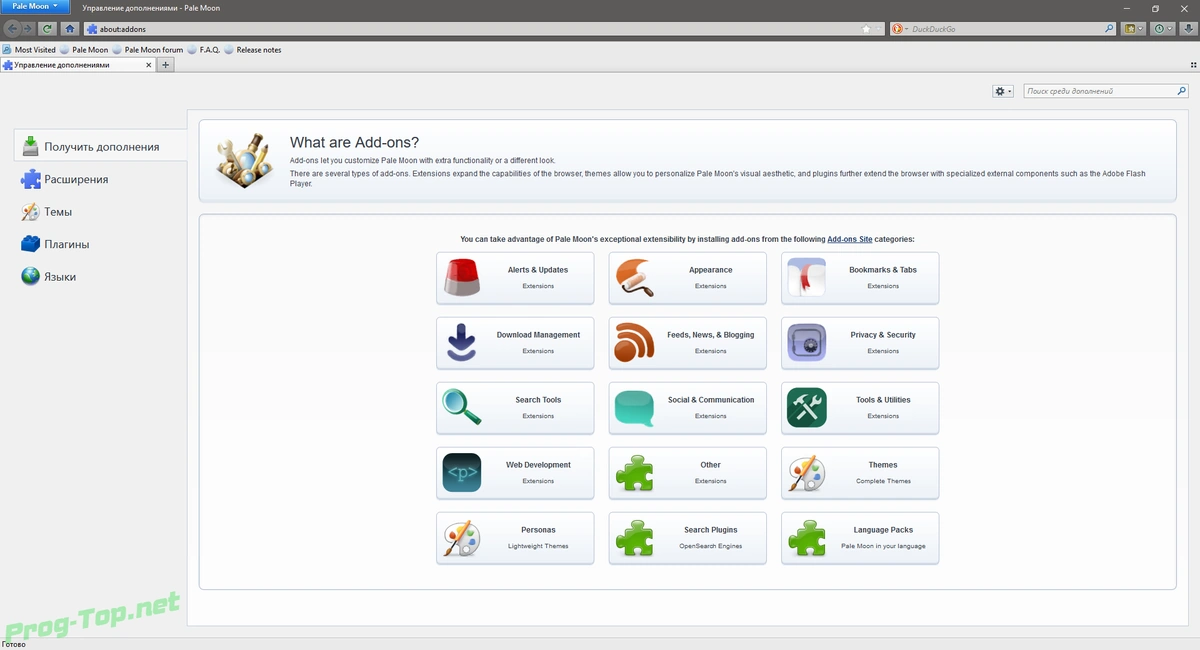Click Tools & Utilities wrench icon
Viewport: 1200px width, 650px height.
click(806, 408)
